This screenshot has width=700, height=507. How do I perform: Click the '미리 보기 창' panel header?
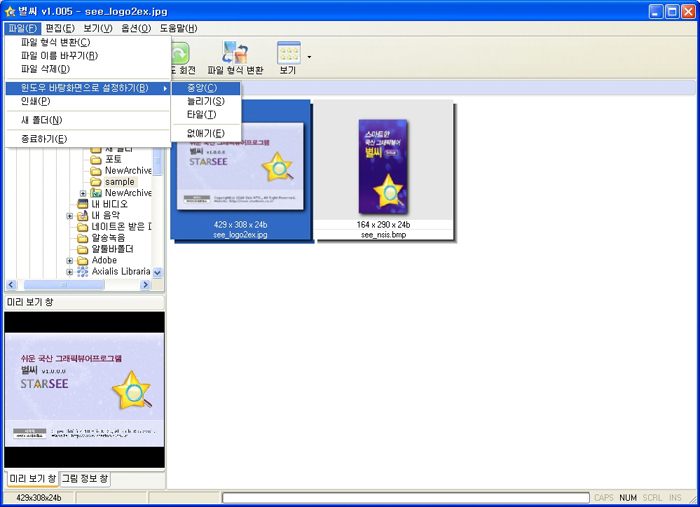coord(84,302)
